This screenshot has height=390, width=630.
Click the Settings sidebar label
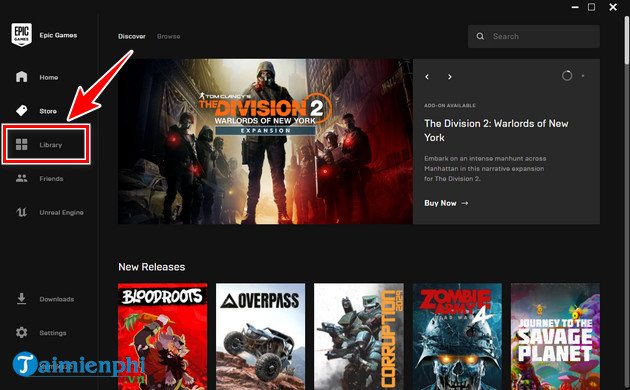(53, 333)
